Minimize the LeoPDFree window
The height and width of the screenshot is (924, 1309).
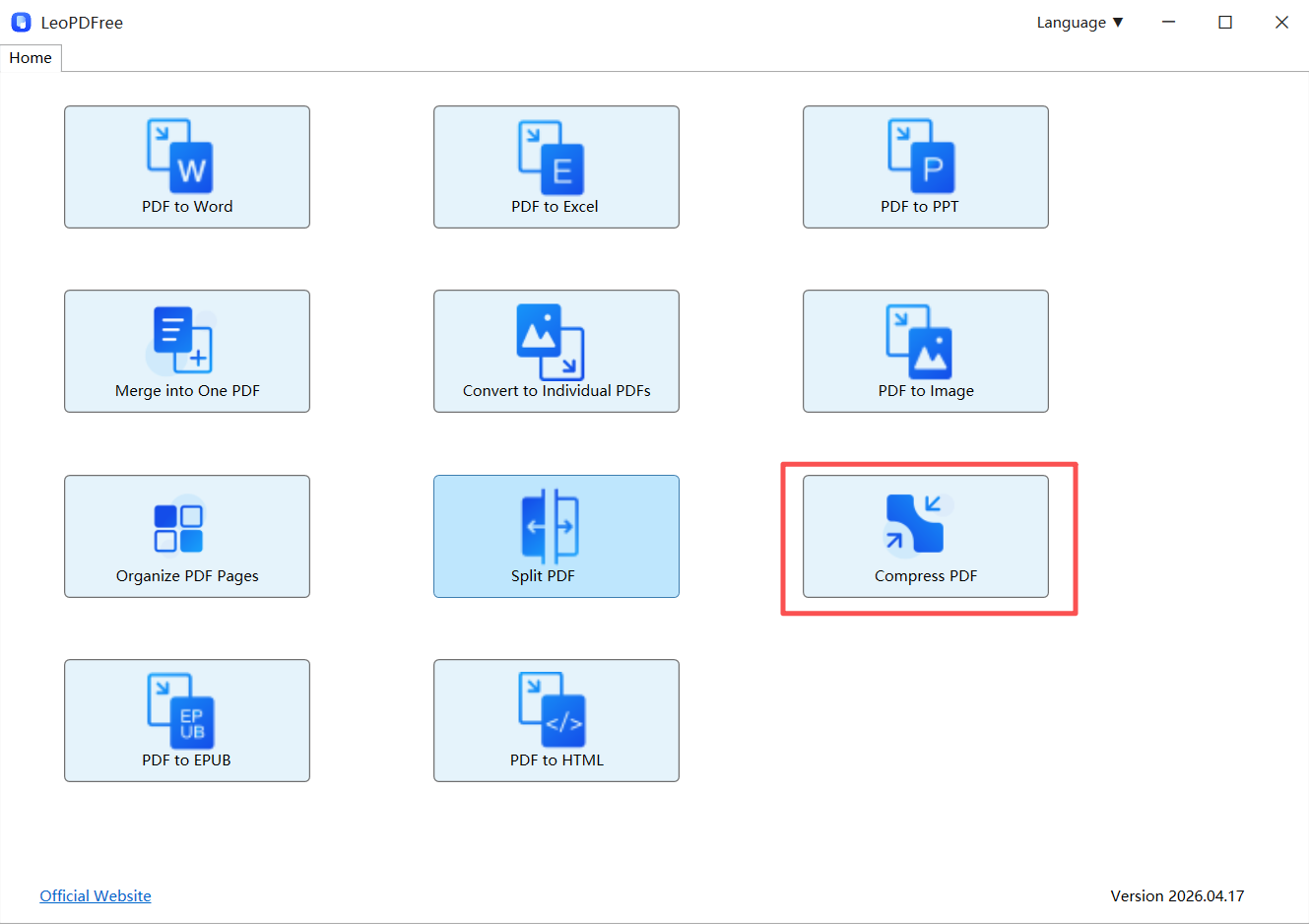point(1168,22)
